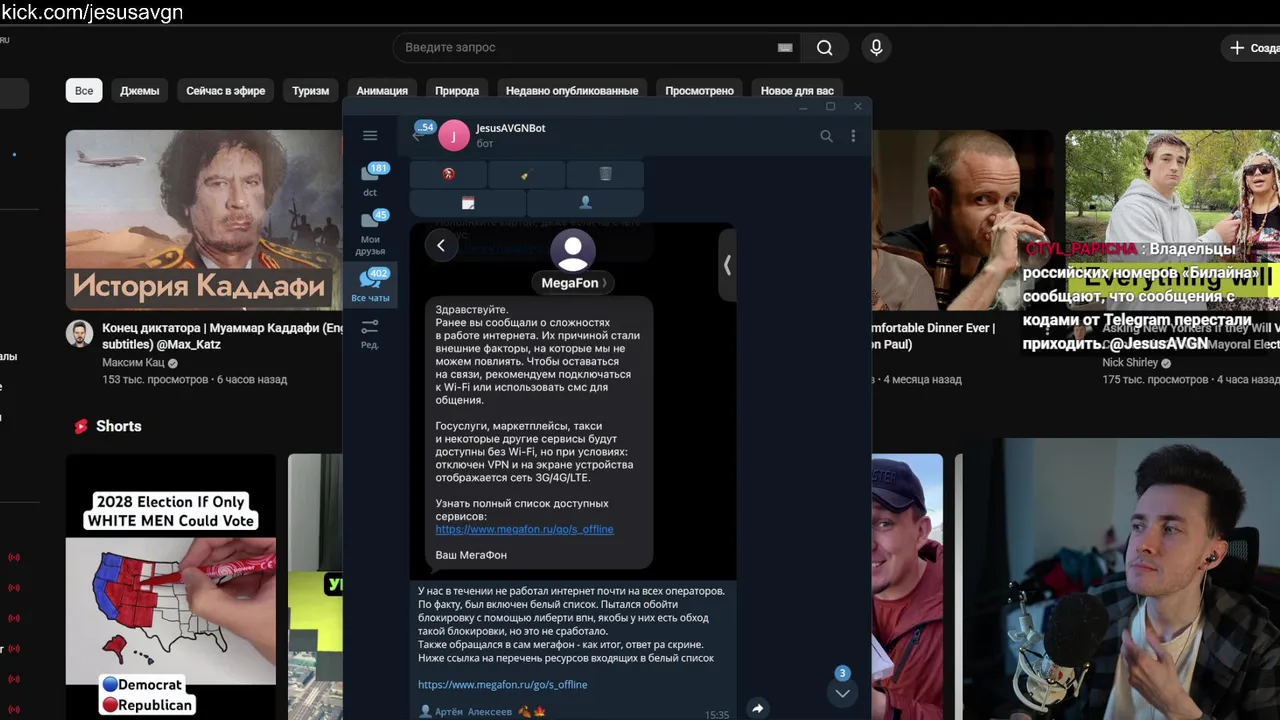Open the 2028 Election Short thumbnail

[171, 585]
